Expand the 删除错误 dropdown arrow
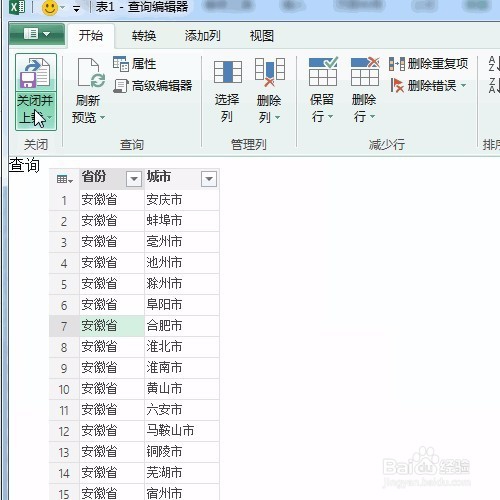500x500 pixels. [x=464, y=86]
